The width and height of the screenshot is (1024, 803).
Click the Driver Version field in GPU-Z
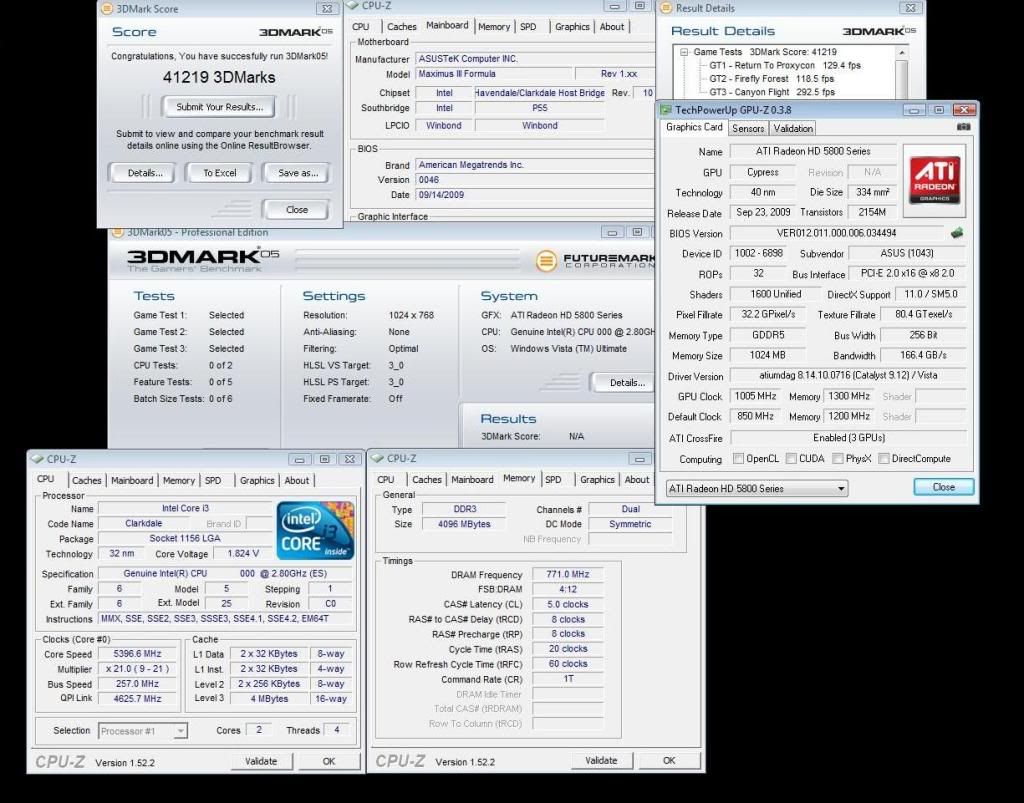click(848, 375)
